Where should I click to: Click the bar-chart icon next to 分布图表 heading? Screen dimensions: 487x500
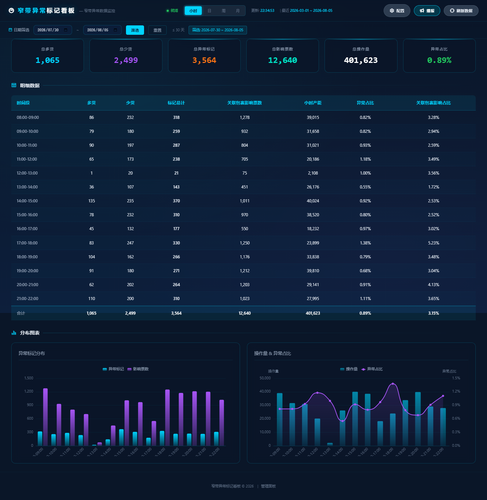pyautogui.click(x=14, y=333)
